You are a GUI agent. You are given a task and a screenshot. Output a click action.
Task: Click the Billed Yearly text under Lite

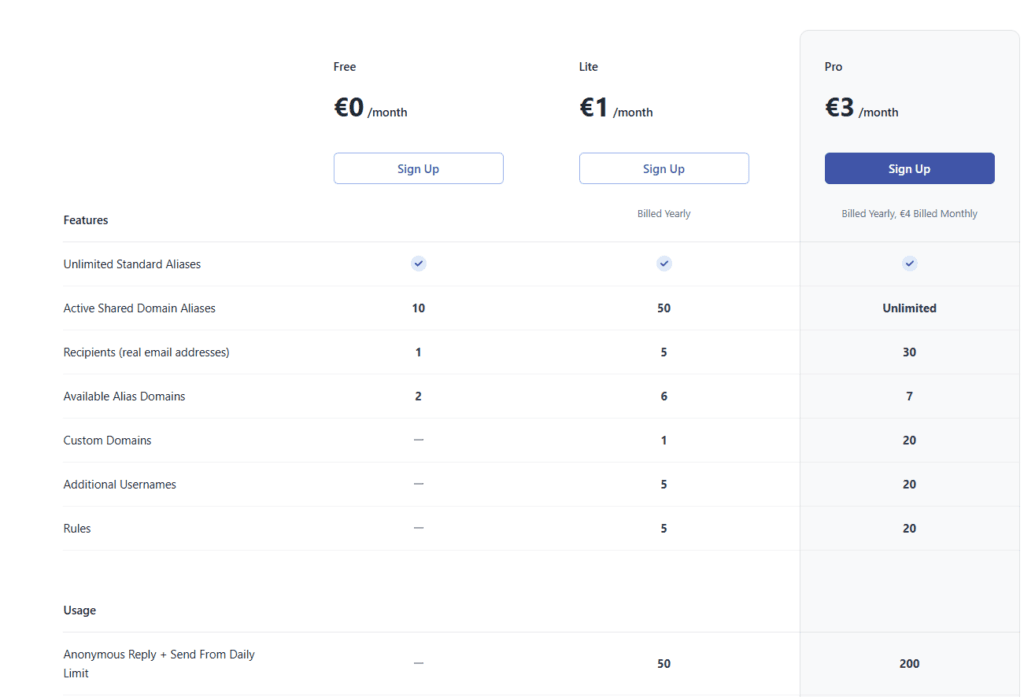pos(664,214)
